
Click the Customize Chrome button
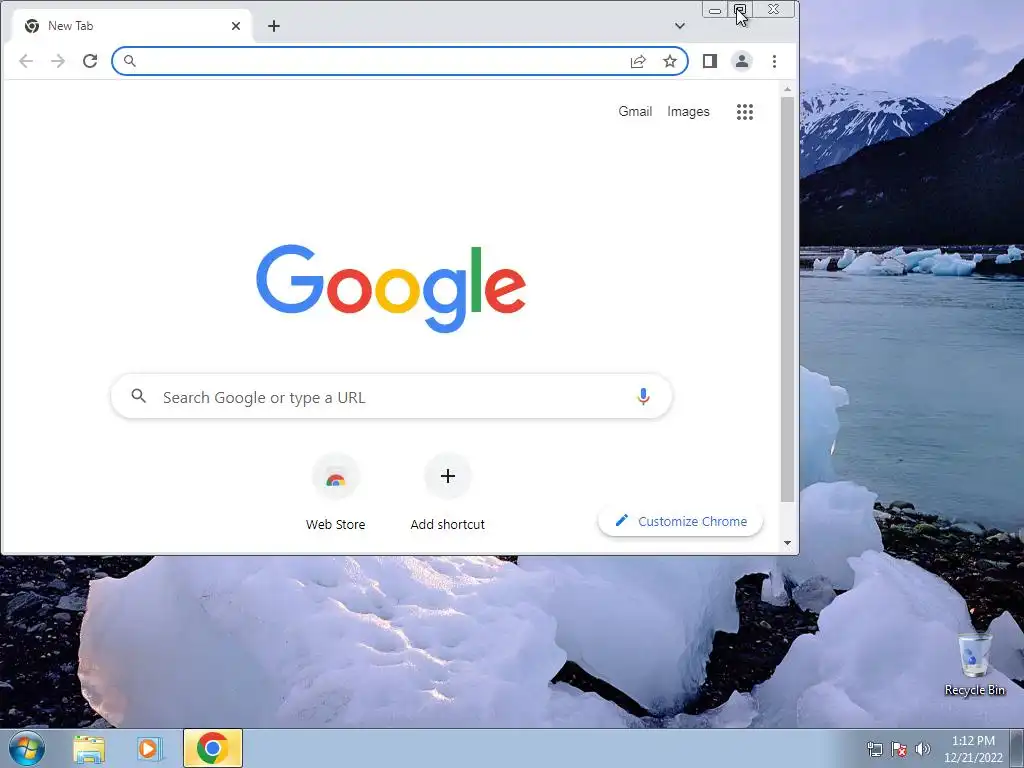click(680, 521)
